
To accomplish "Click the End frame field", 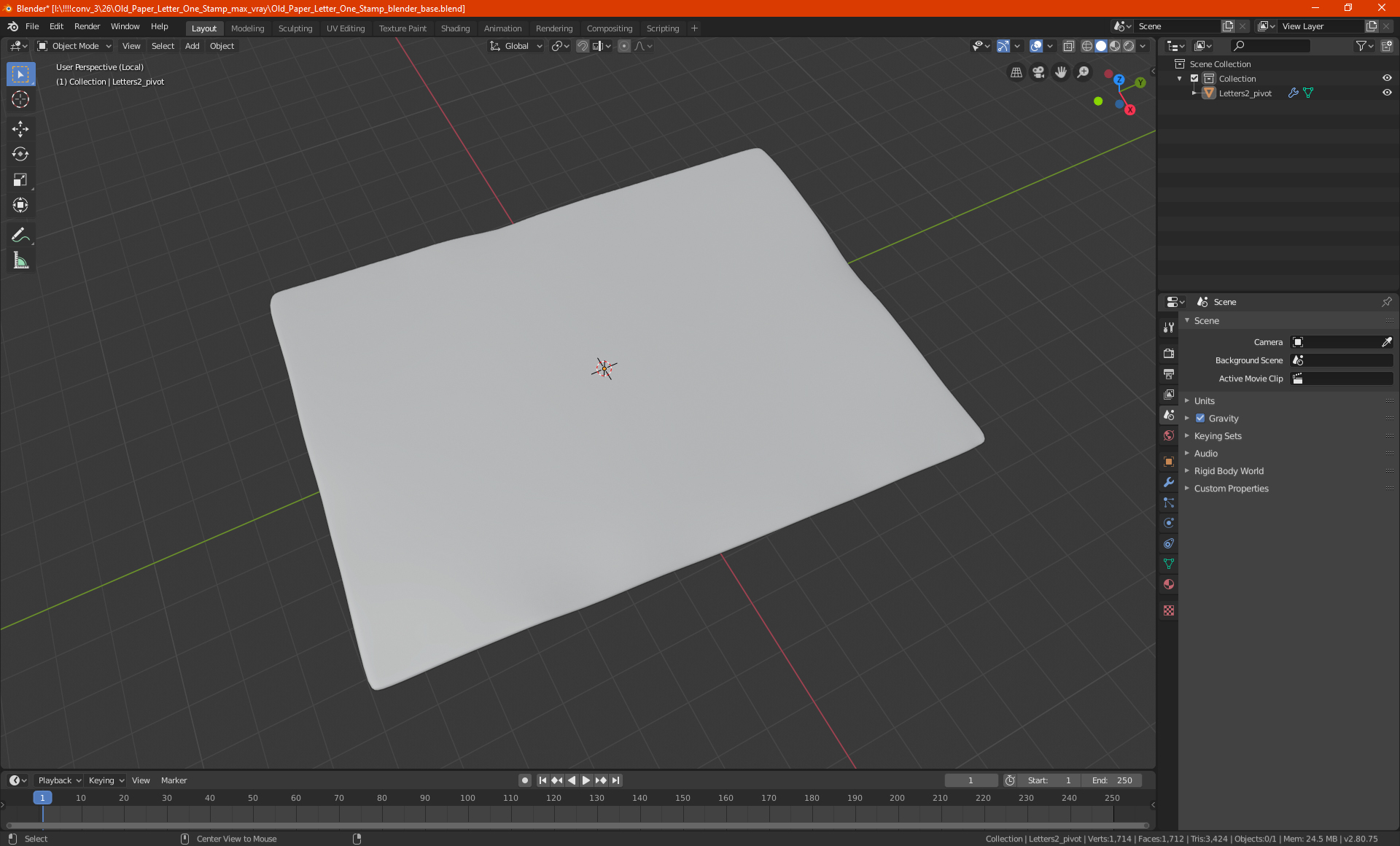I will tap(1112, 780).
